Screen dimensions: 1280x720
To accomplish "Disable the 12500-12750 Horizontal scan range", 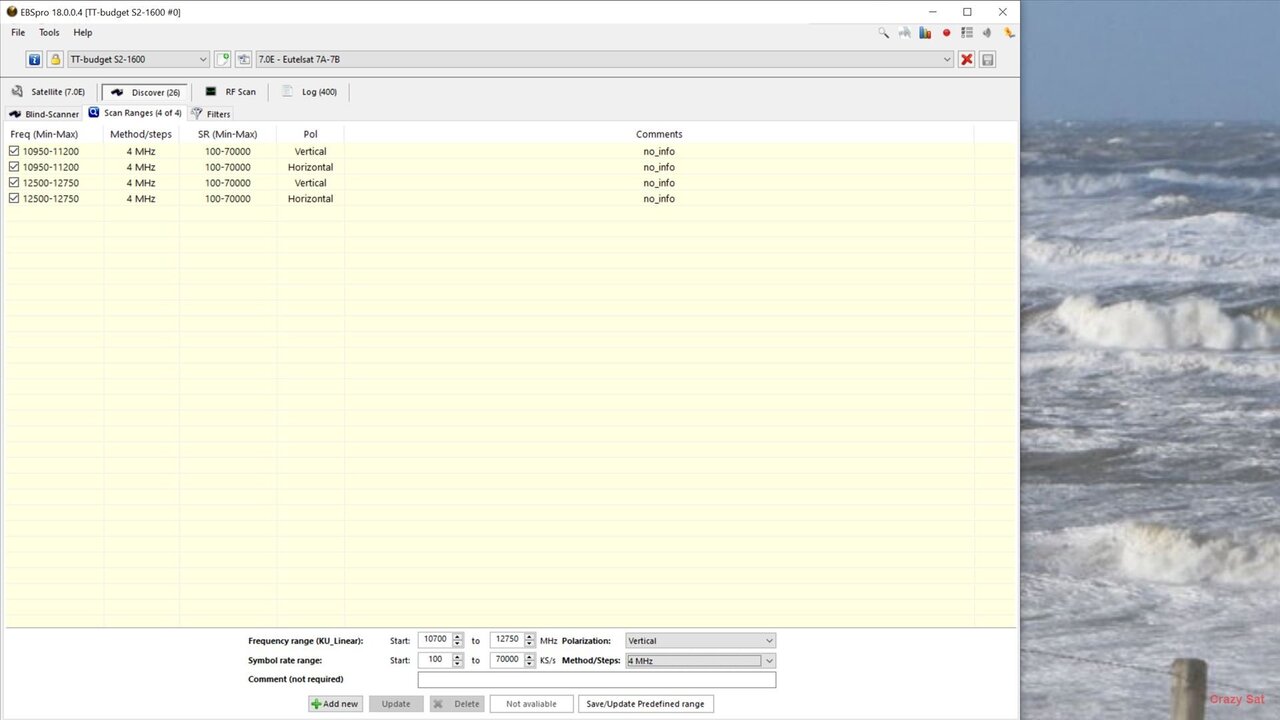I will (x=13, y=198).
